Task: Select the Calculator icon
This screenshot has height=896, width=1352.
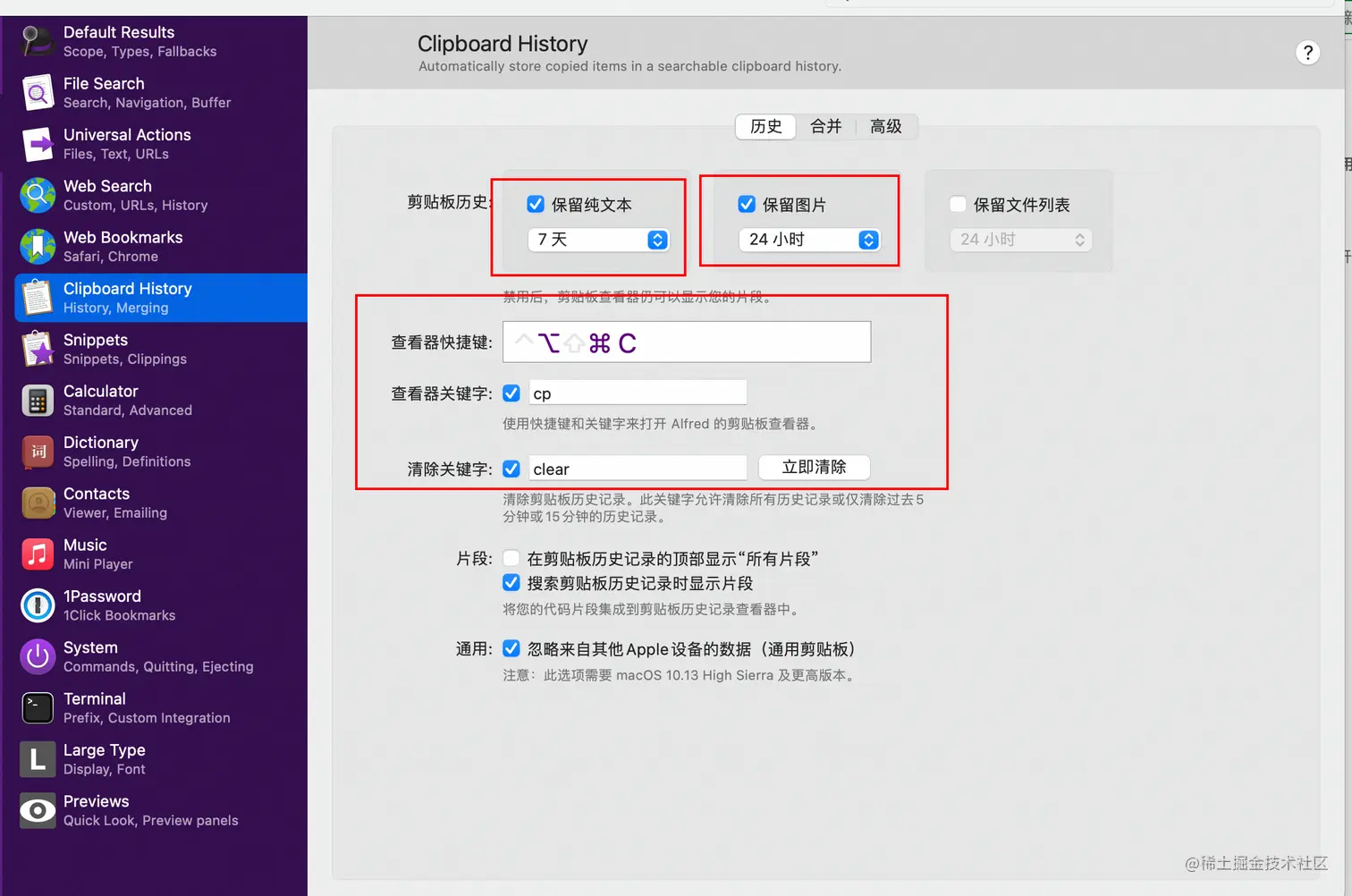Action: tap(38, 401)
